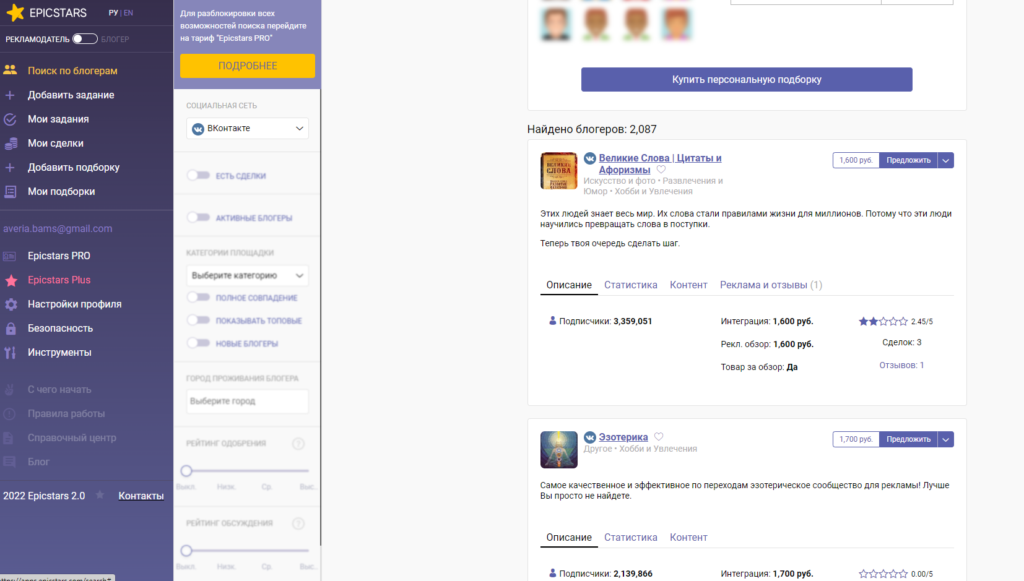This screenshot has height=581, width=1024.
Task: Toggle Рекламодатель / Блогер switch
Action: 85,39
